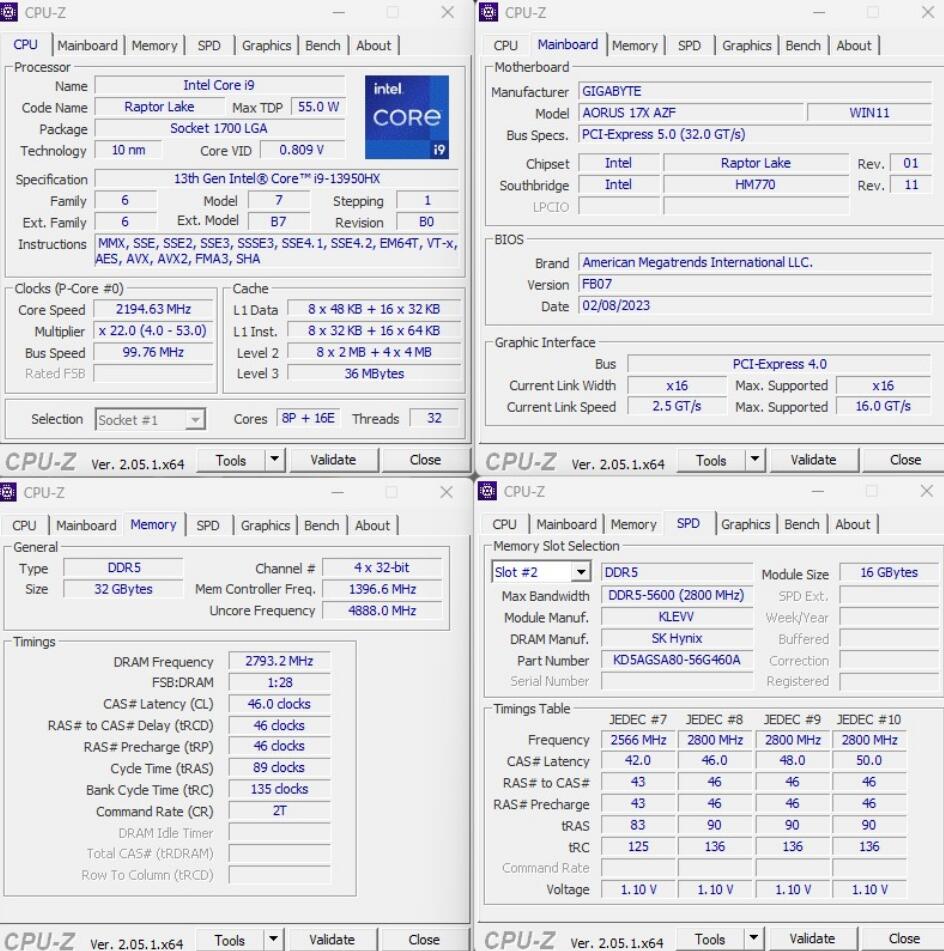Click Validate button in Memory window

coord(332,939)
